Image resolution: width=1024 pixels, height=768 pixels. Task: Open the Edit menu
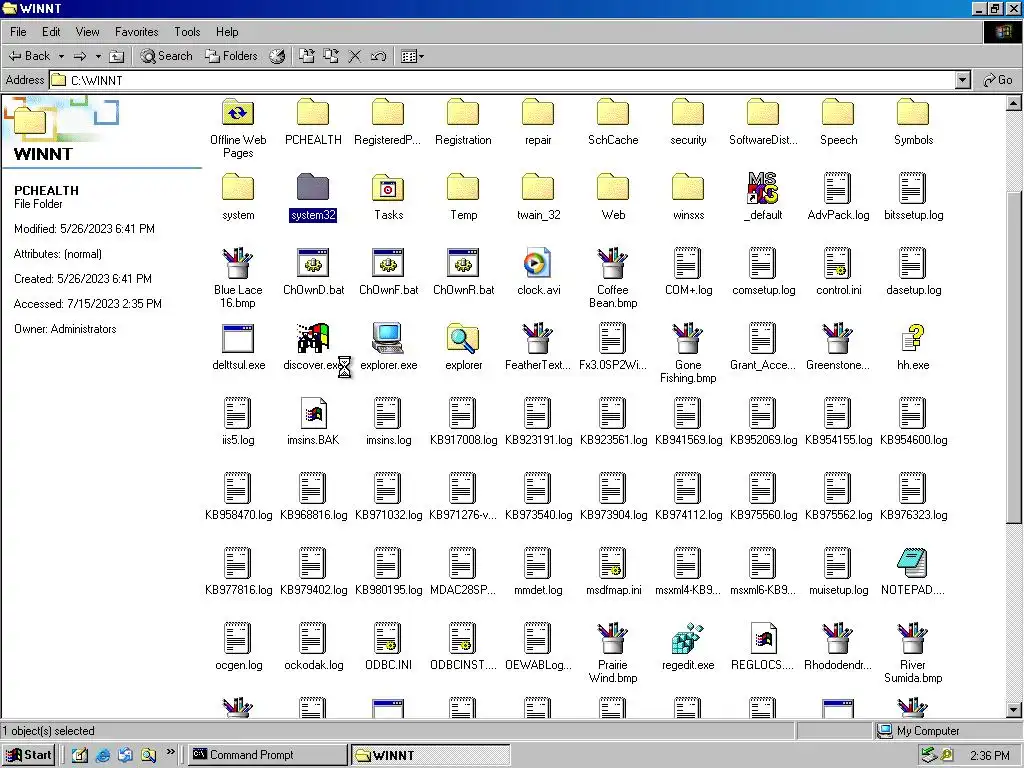[x=51, y=31]
